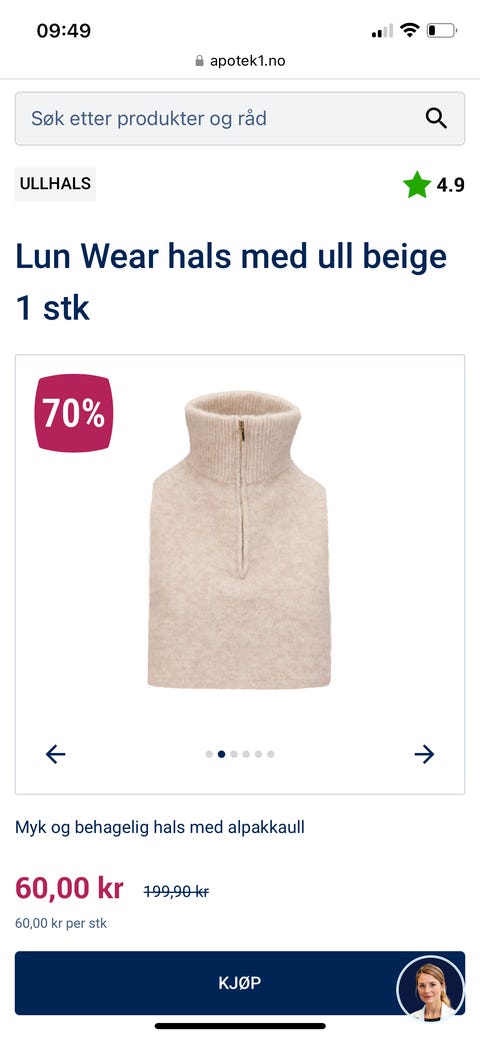Screen dimensions: 480x1039
Task: Click the apotek1.no address bar
Action: click(x=240, y=61)
